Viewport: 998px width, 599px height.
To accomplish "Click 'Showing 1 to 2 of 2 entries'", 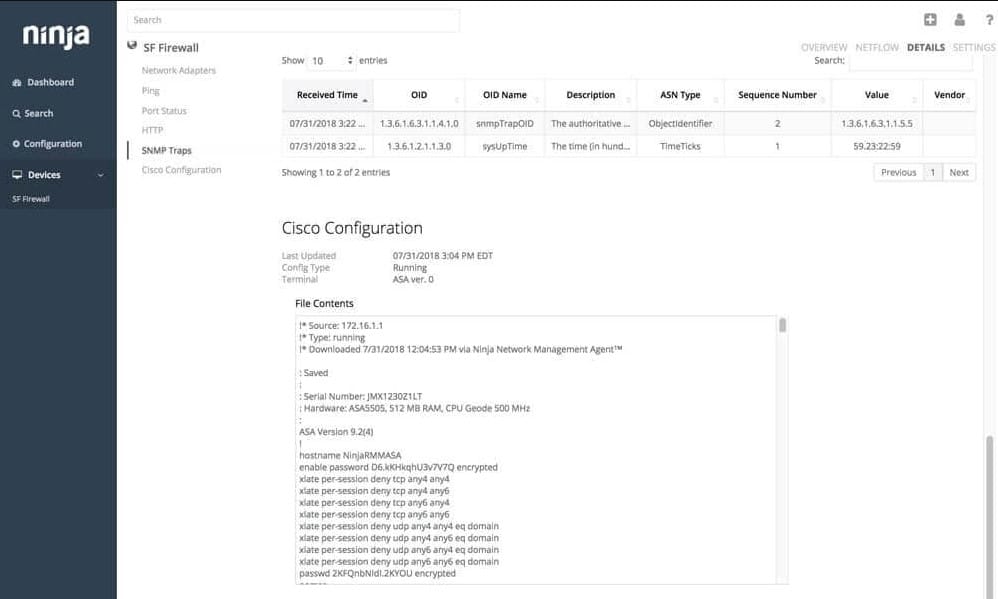I will click(335, 173).
